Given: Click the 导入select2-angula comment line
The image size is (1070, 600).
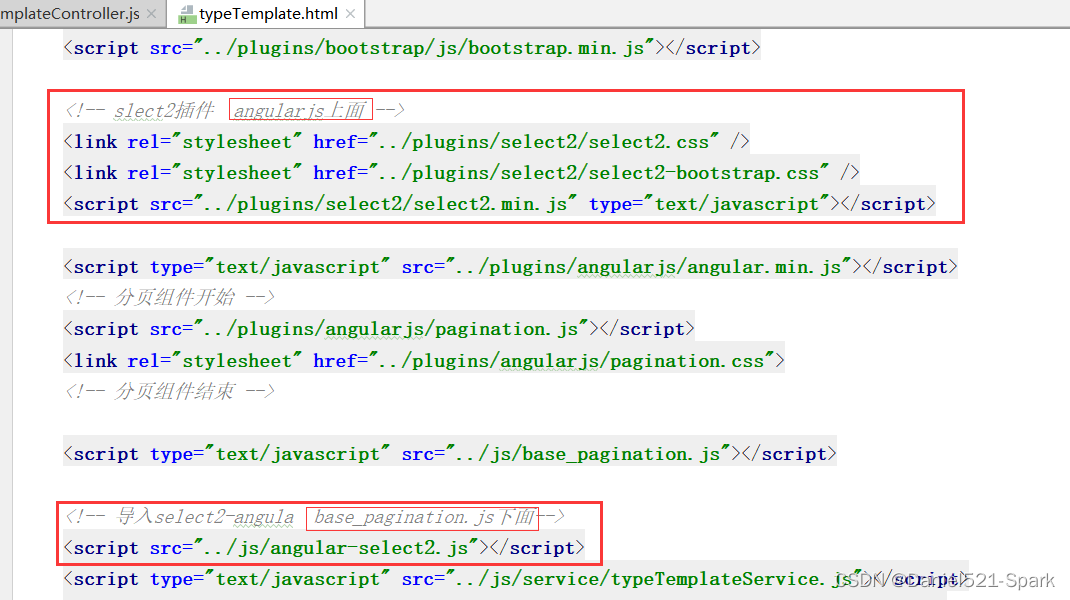Looking at the screenshot, I should (x=315, y=517).
